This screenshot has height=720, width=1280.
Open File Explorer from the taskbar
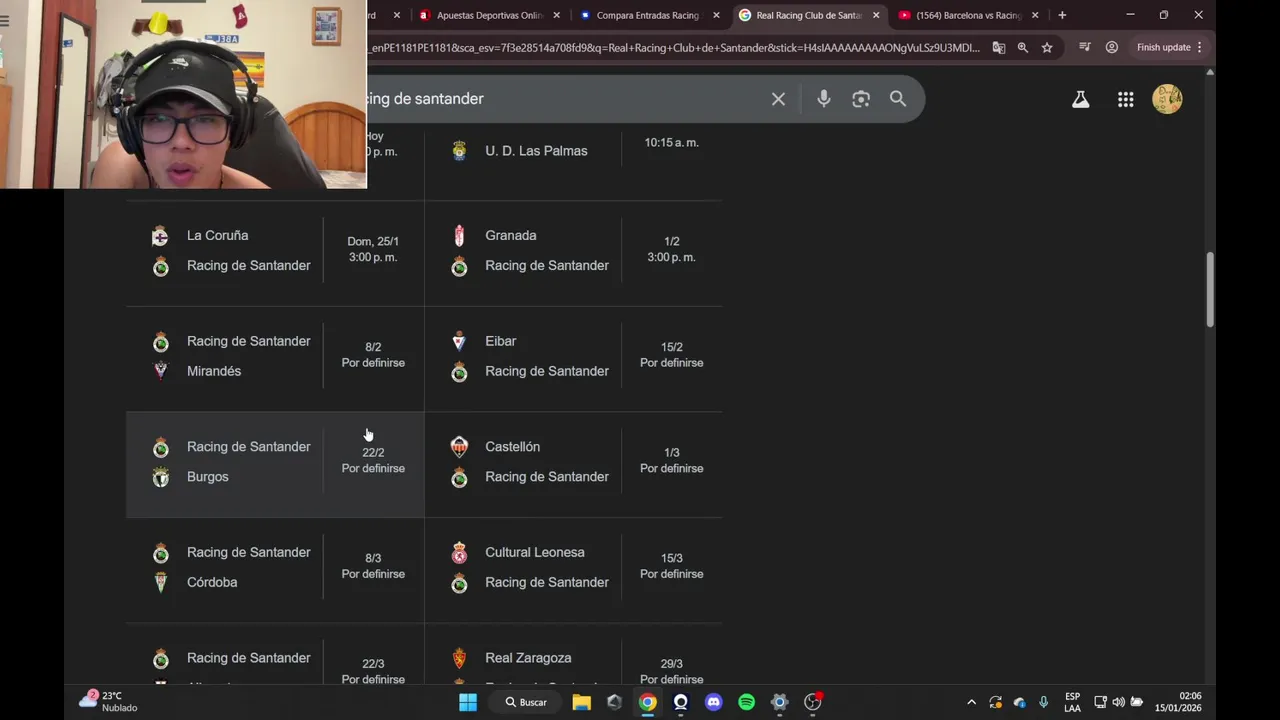581,702
